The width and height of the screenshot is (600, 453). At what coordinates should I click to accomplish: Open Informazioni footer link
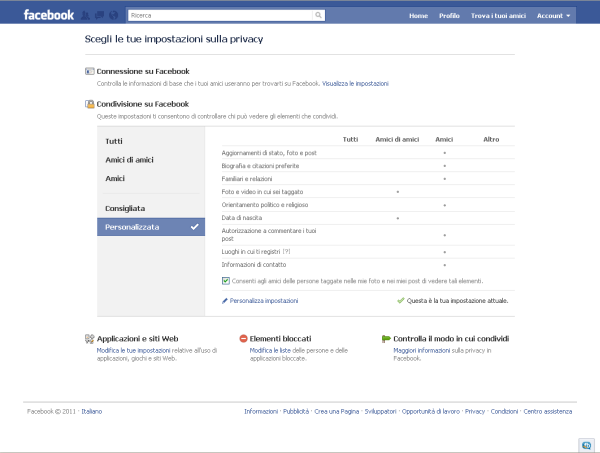(261, 412)
